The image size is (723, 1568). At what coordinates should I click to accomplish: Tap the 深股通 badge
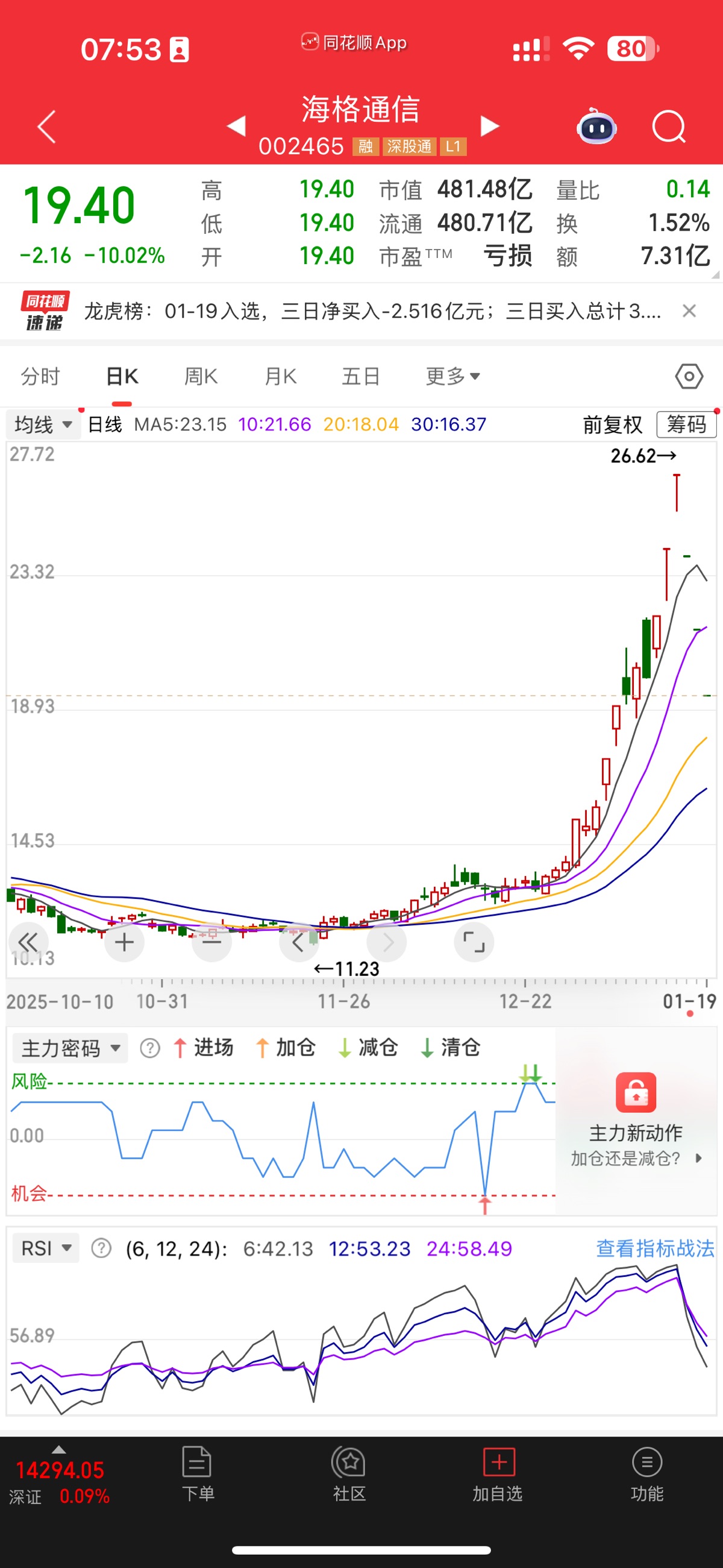click(x=409, y=146)
